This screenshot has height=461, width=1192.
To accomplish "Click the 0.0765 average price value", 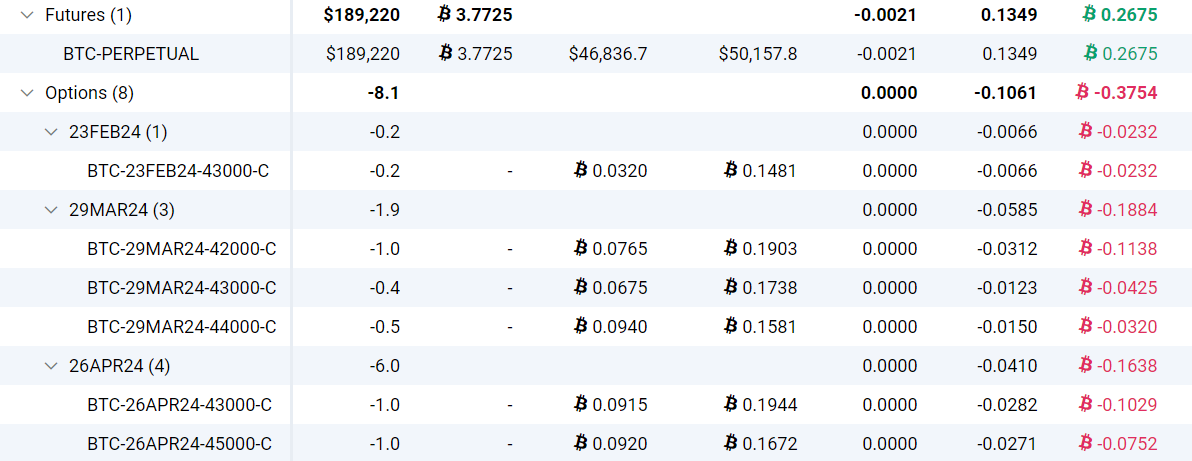I will (610, 249).
